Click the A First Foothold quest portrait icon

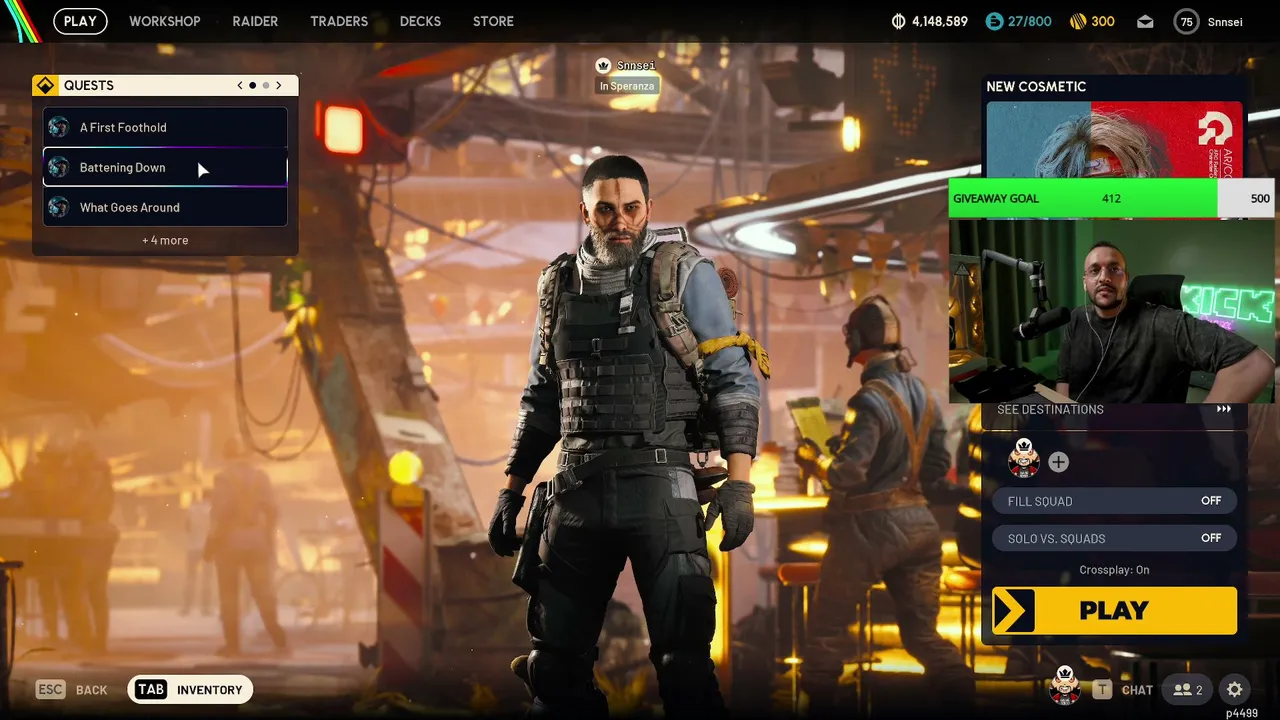59,127
